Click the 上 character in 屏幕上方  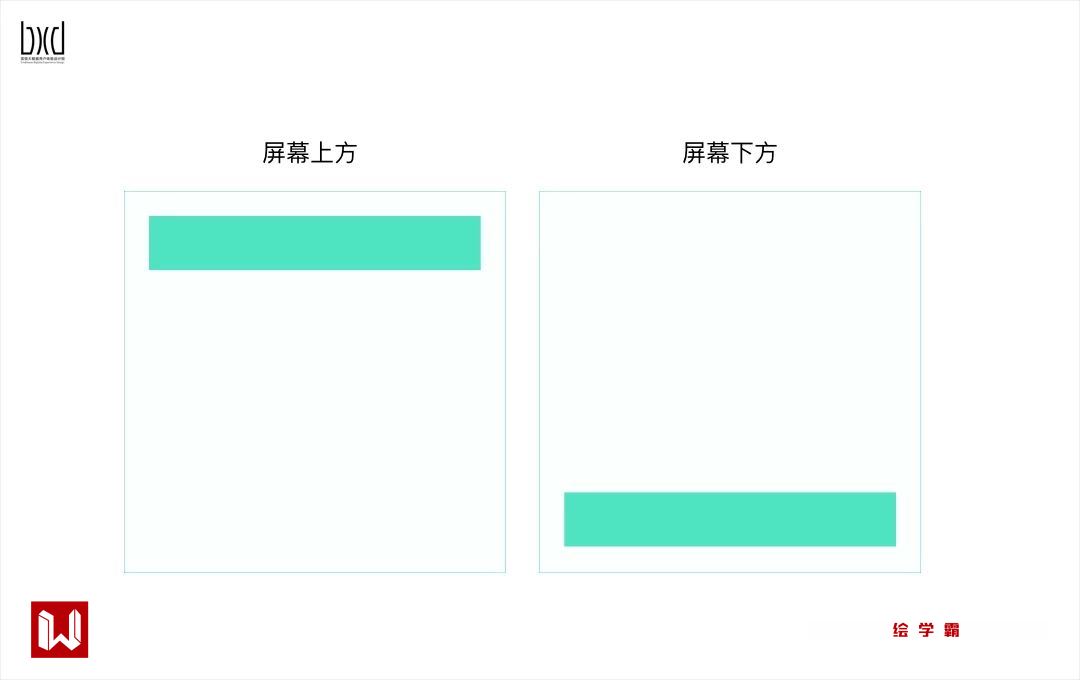pyautogui.click(x=322, y=153)
